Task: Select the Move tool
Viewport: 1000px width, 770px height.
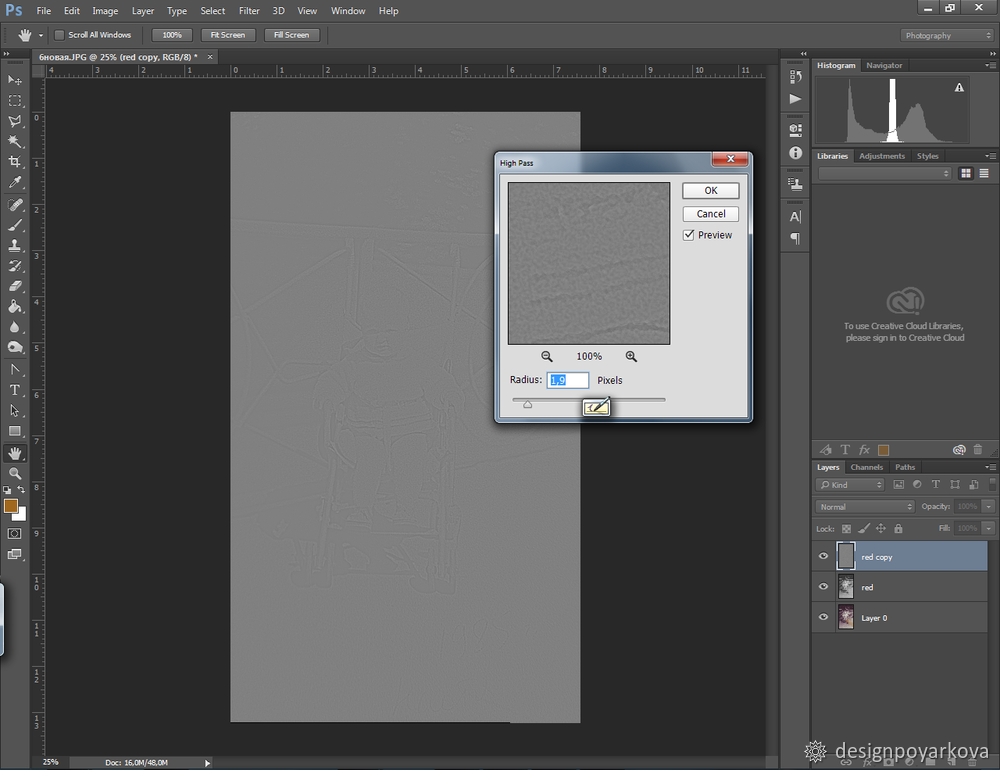Action: [x=15, y=80]
